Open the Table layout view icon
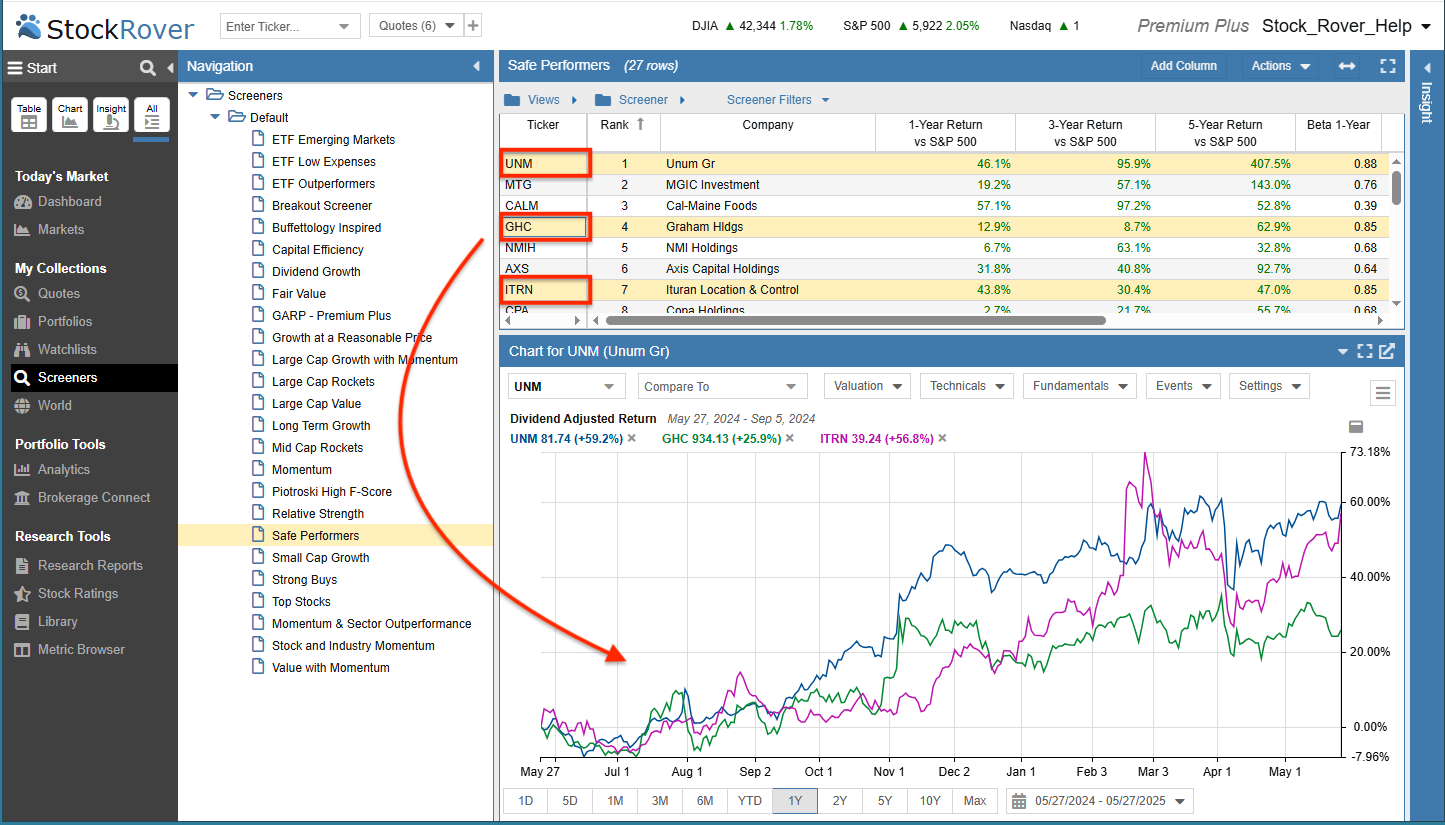Viewport: 1445px width, 825px height. click(29, 115)
